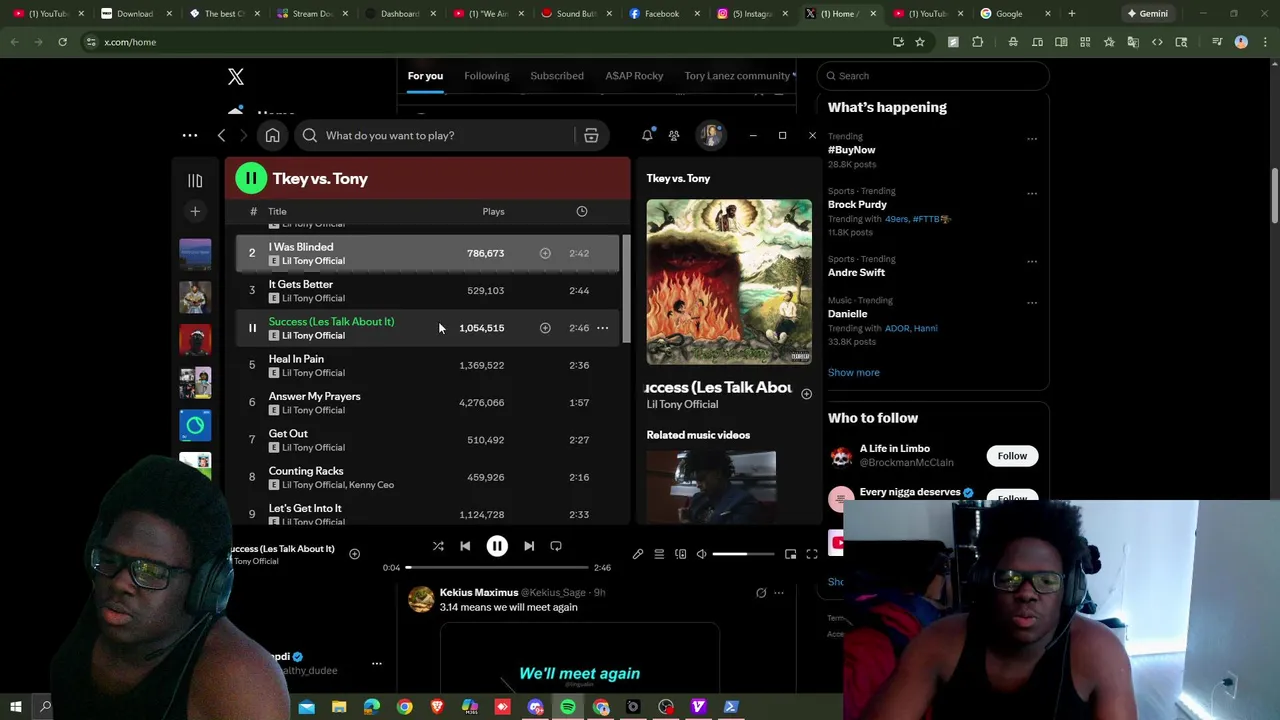
Task: Open Spotify from Windows taskbar
Action: point(568,707)
